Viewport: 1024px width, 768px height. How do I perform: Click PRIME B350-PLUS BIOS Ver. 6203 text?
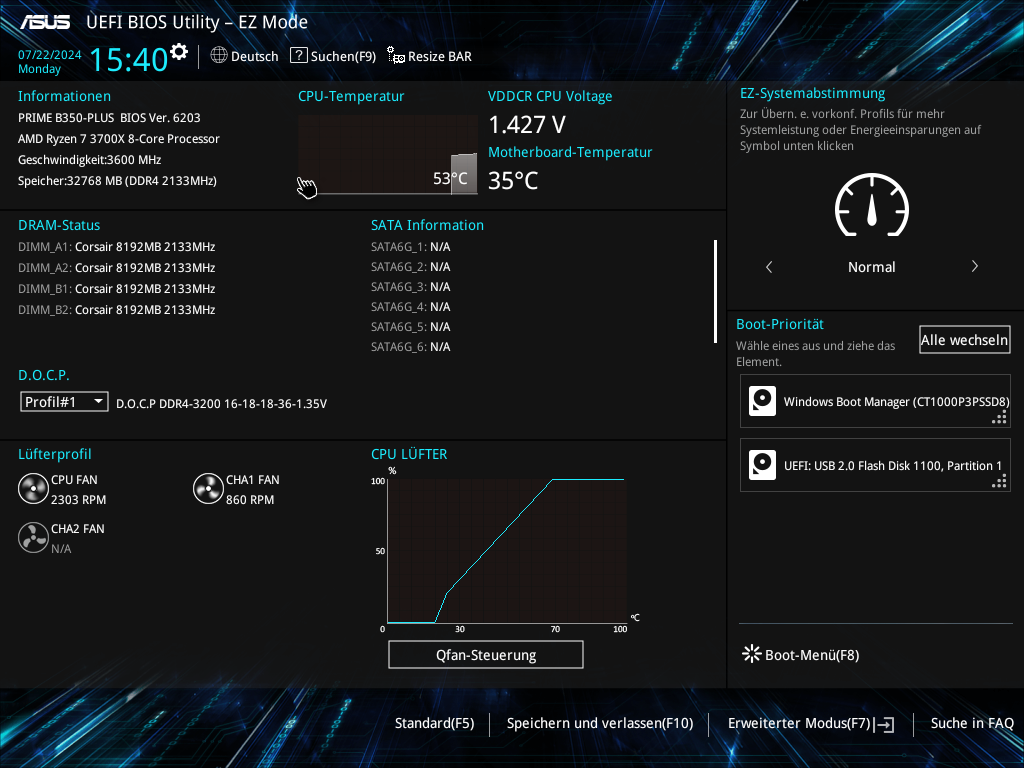click(109, 118)
